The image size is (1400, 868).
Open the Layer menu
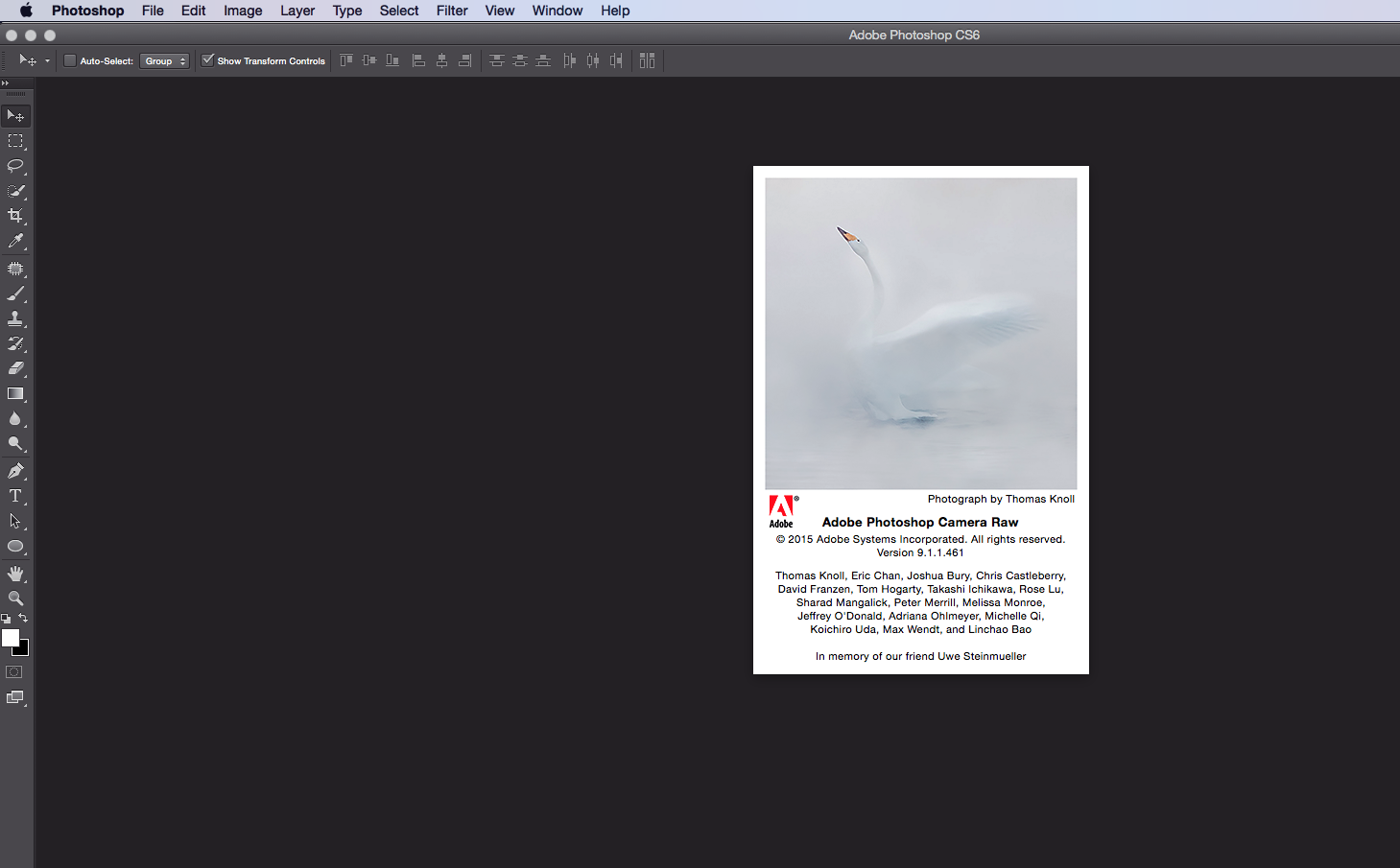297,11
